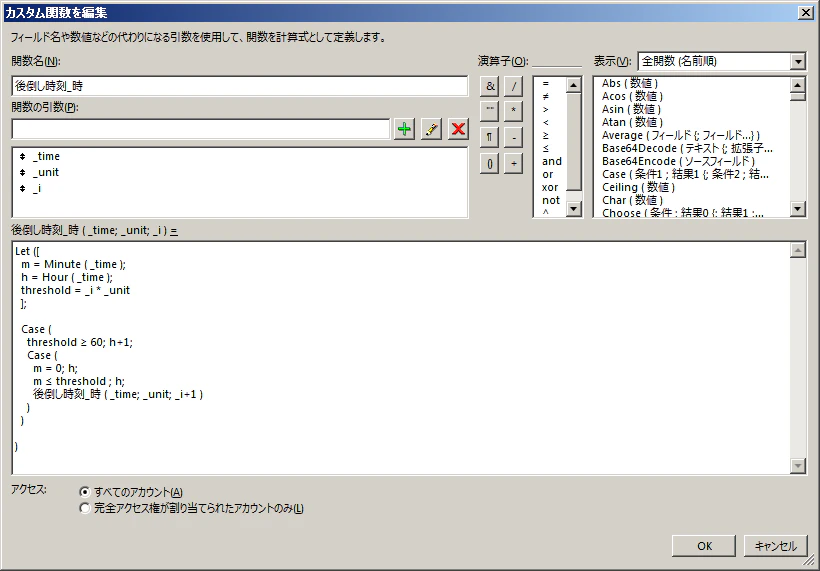Click OK button to save function
Image resolution: width=820 pixels, height=571 pixels.
click(704, 546)
